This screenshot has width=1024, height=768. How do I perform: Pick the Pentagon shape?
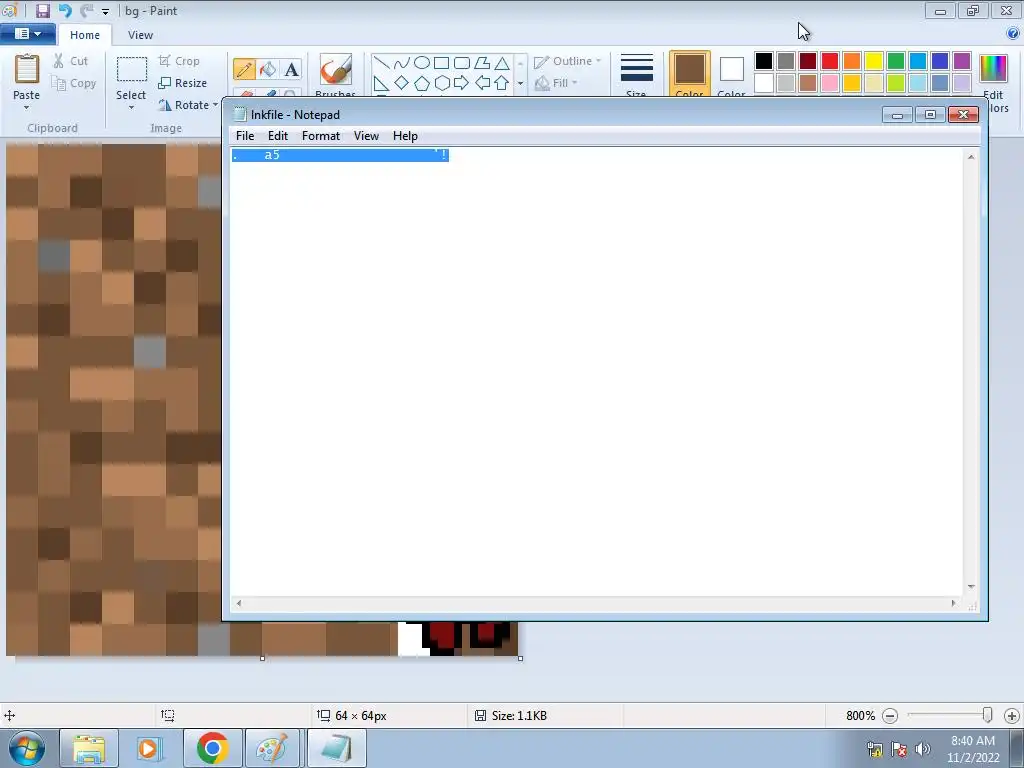tap(422, 83)
